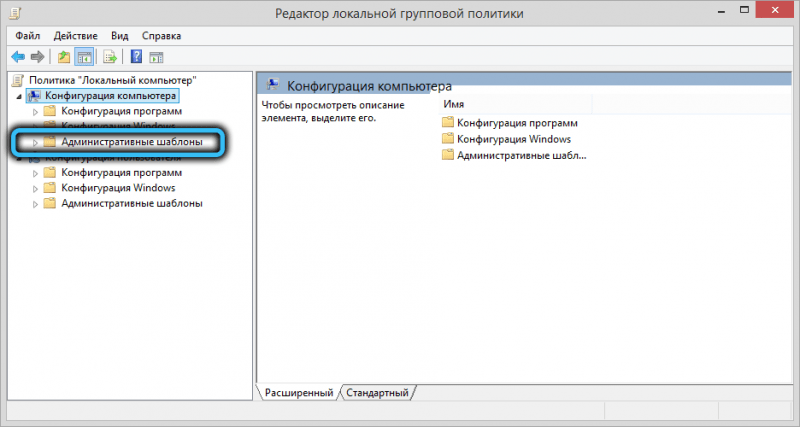Image resolution: width=800 pixels, height=427 pixels.
Task: Click the up one level folder icon
Action: point(64,57)
